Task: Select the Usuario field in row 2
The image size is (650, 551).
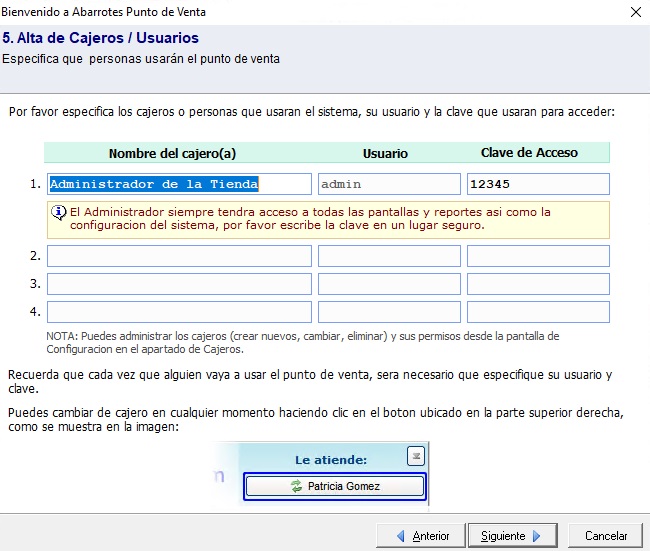Action: click(389, 256)
